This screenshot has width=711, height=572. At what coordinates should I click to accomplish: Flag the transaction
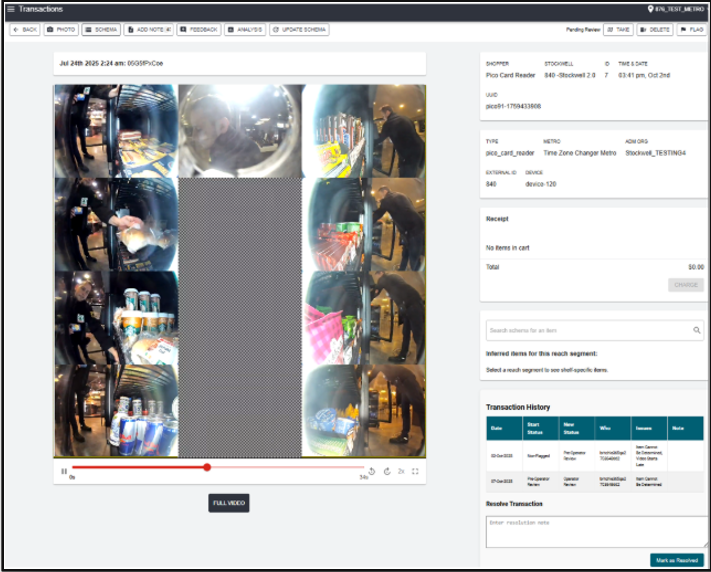[691, 30]
